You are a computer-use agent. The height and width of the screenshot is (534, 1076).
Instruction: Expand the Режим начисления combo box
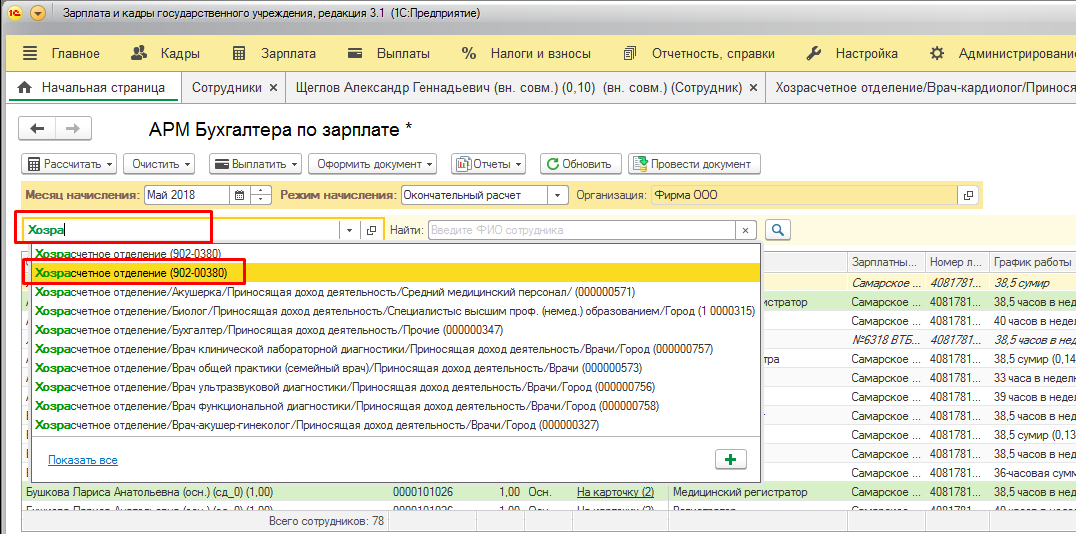click(558, 195)
